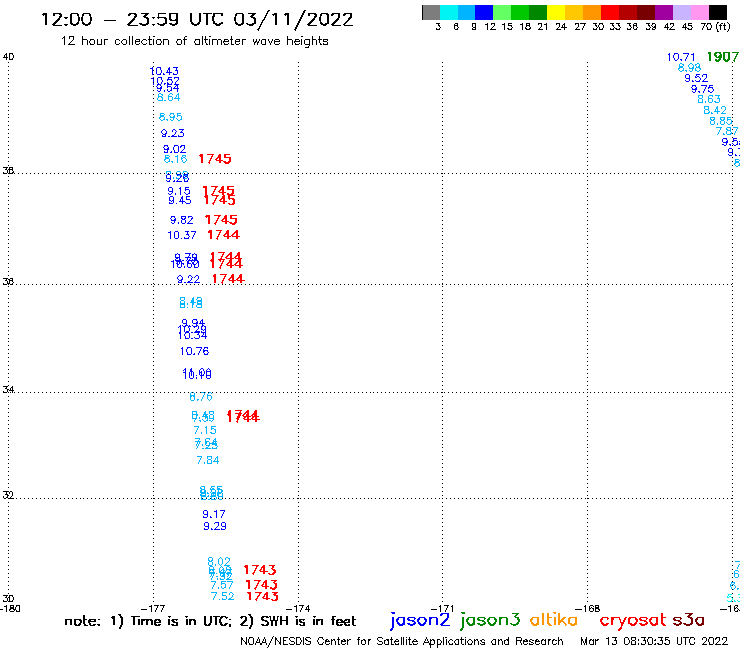Select the light blue value 8.64
Viewport: 740px width, 650px height.
(x=168, y=97)
